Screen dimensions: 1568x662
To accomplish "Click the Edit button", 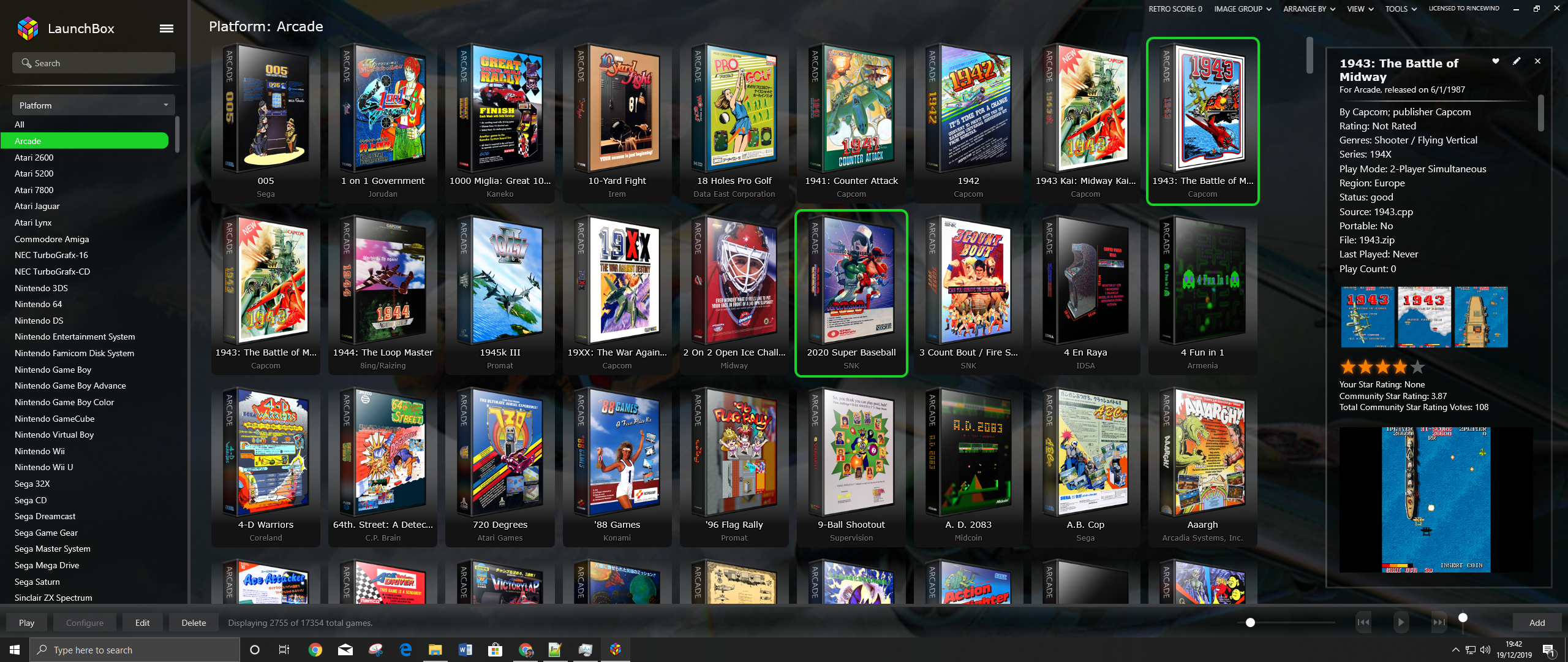I will point(142,622).
